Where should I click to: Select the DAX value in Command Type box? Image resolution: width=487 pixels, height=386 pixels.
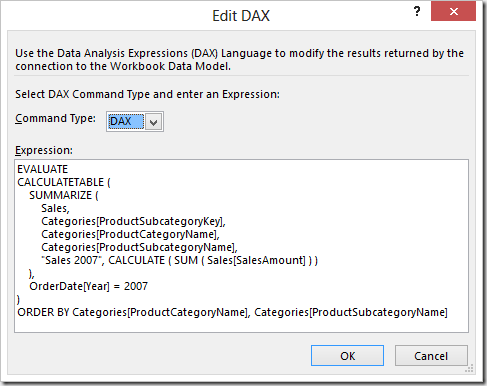126,122
